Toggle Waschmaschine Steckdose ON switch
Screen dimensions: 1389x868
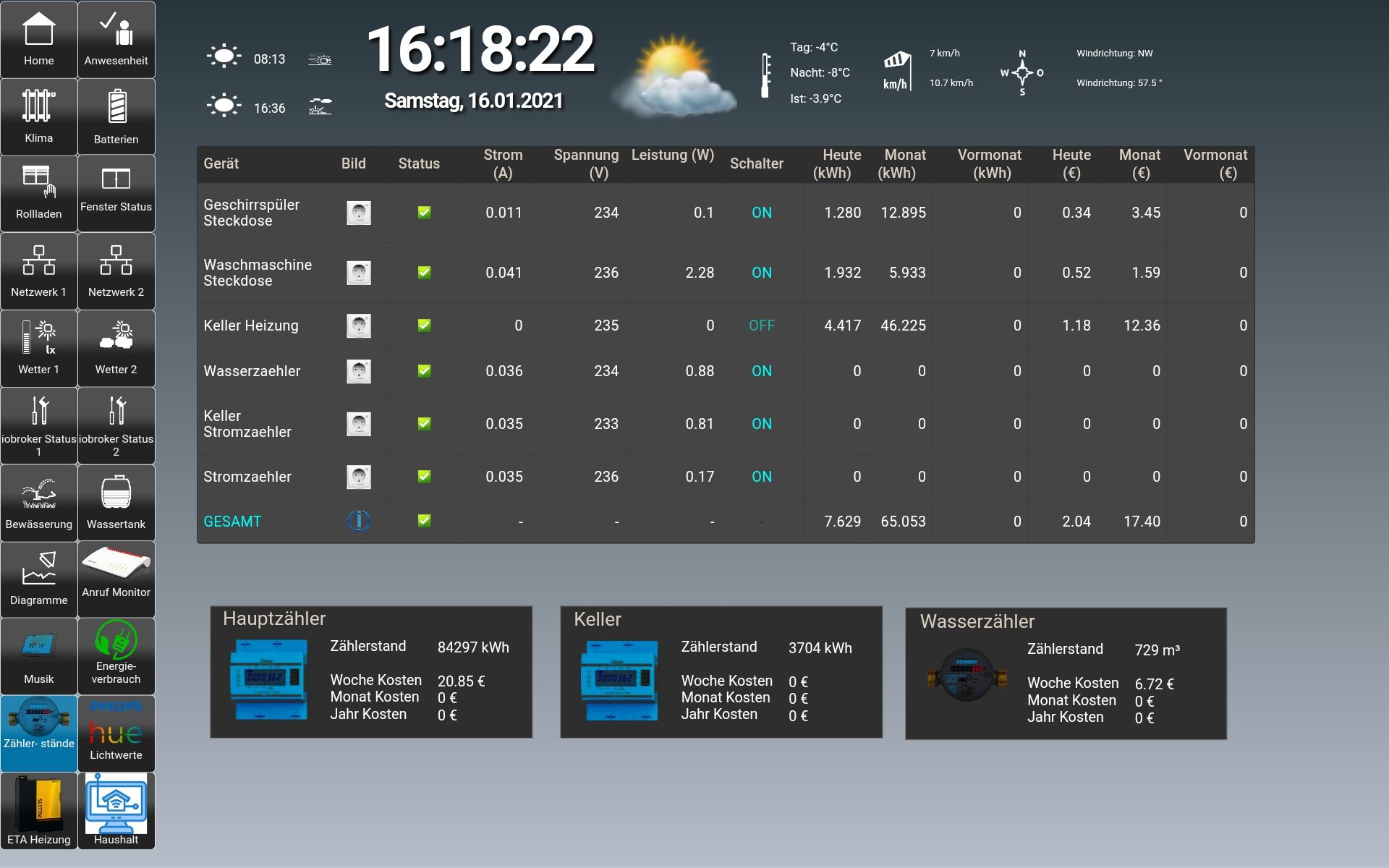point(761,273)
